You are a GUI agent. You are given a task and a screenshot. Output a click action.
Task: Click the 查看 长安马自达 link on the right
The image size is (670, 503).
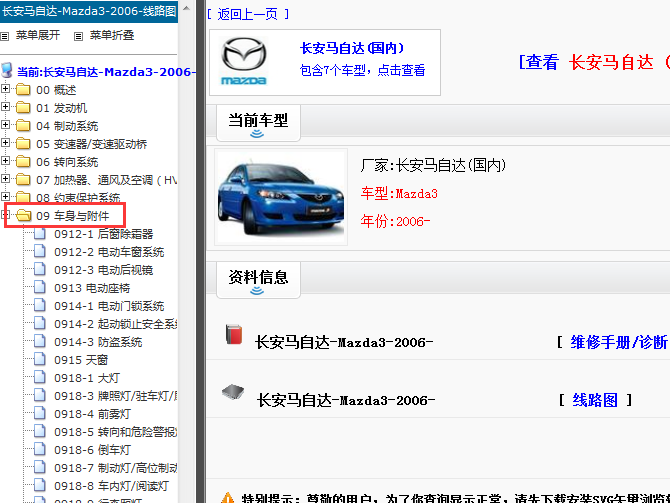594,62
